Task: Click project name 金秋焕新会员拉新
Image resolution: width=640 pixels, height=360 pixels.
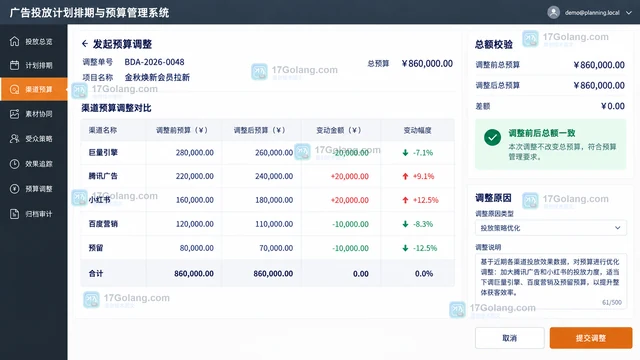Action: (157, 78)
